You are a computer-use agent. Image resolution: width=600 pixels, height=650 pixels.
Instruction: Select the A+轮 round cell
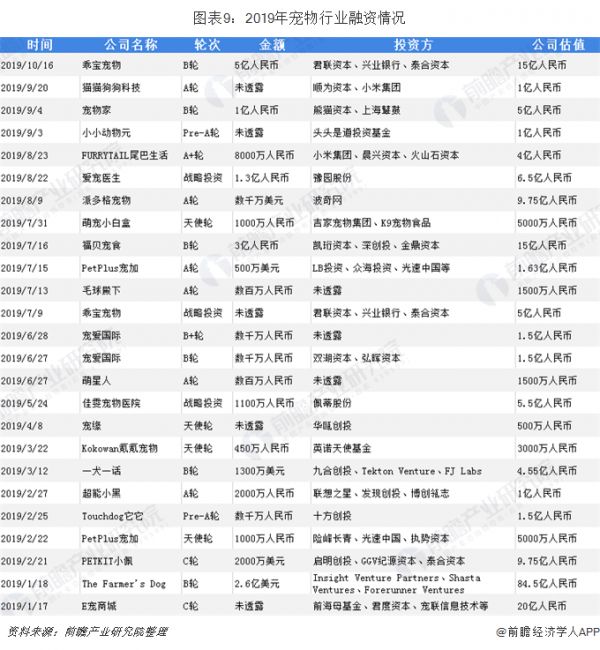pyautogui.click(x=193, y=155)
